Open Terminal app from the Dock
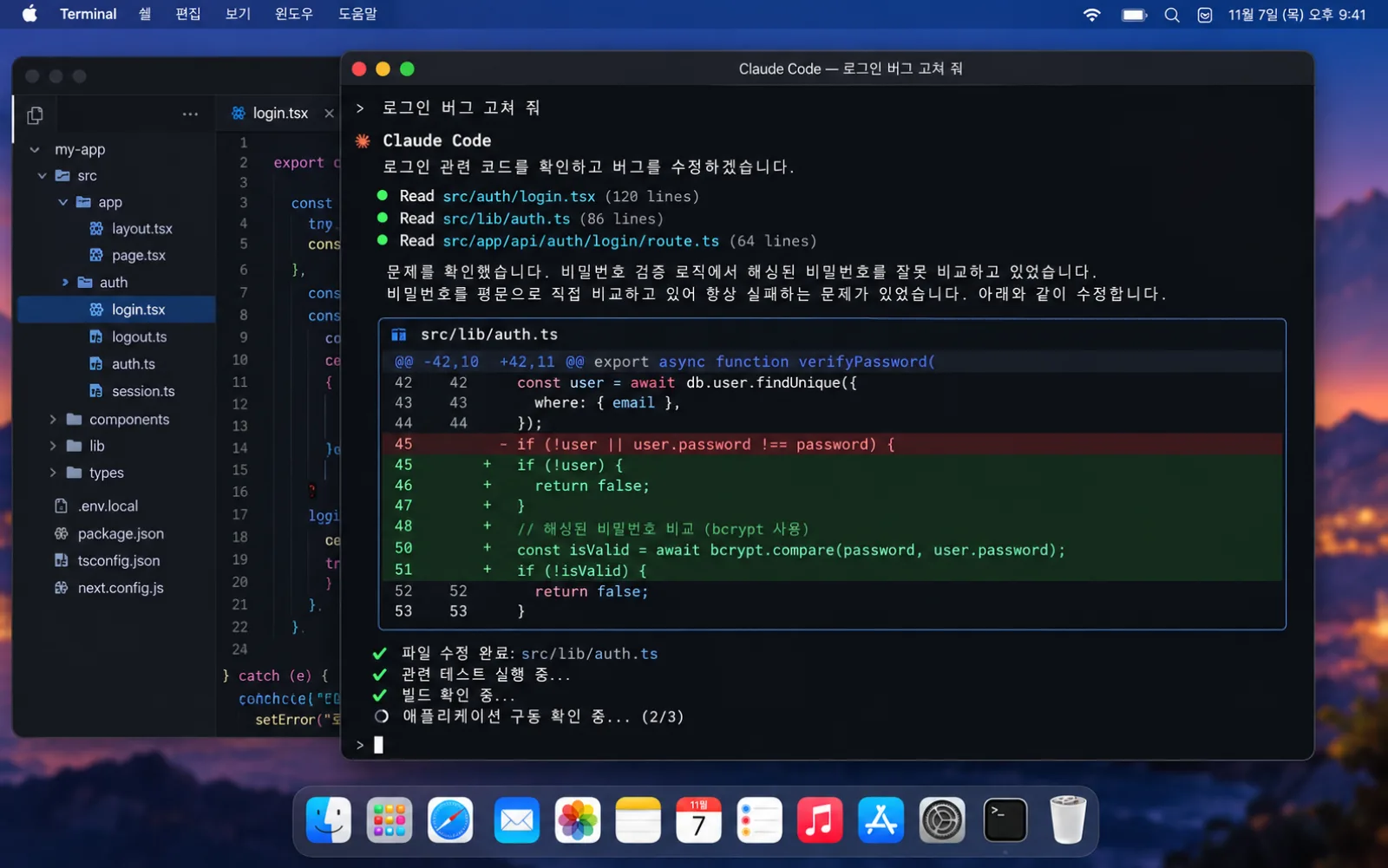Image resolution: width=1388 pixels, height=868 pixels. (1005, 819)
